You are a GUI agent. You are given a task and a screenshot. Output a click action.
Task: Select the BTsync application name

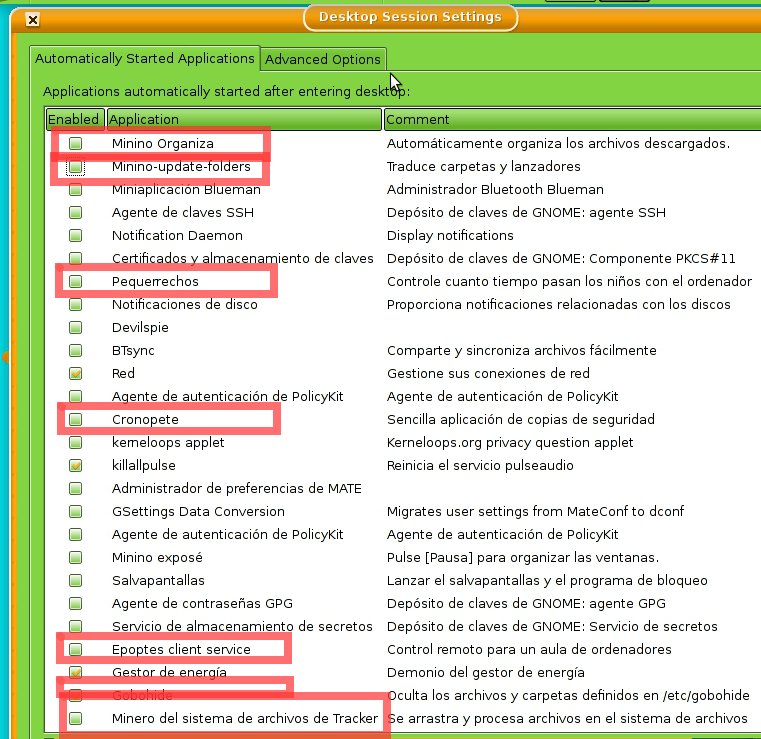pyautogui.click(x=133, y=351)
